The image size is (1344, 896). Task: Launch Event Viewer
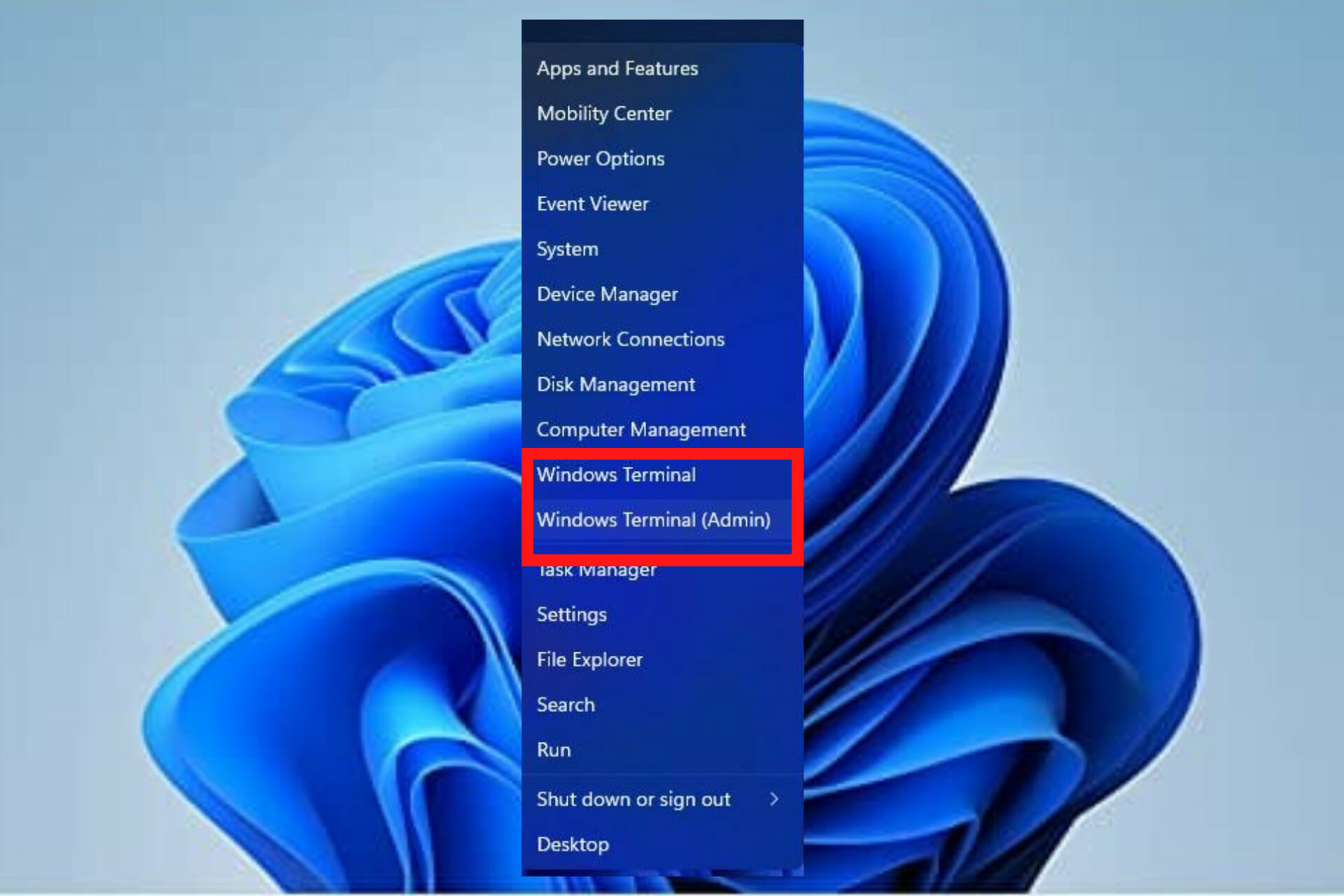point(662,204)
